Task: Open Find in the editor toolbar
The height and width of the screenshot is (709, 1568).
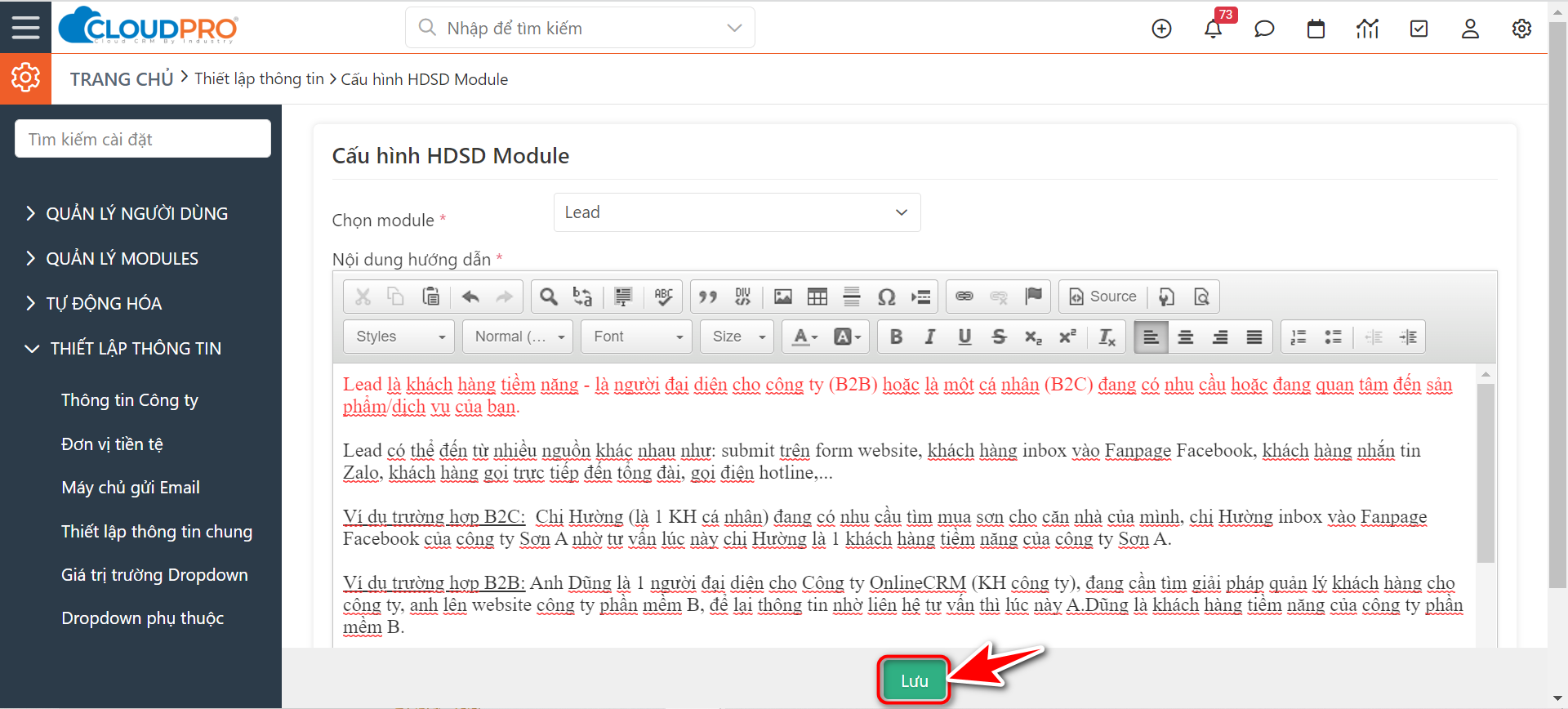Action: 549,297
